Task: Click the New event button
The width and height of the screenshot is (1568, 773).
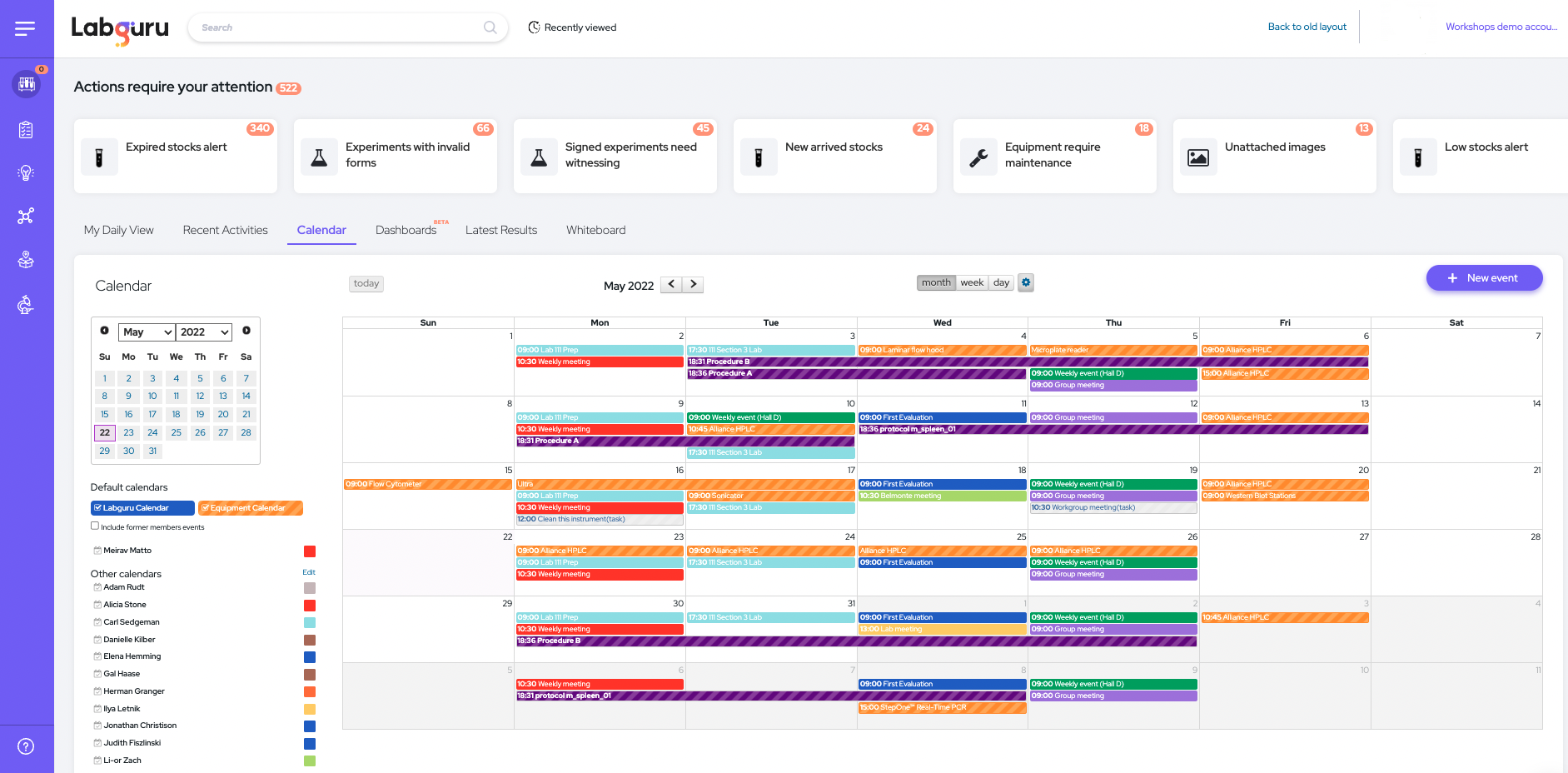Action: click(x=1483, y=278)
